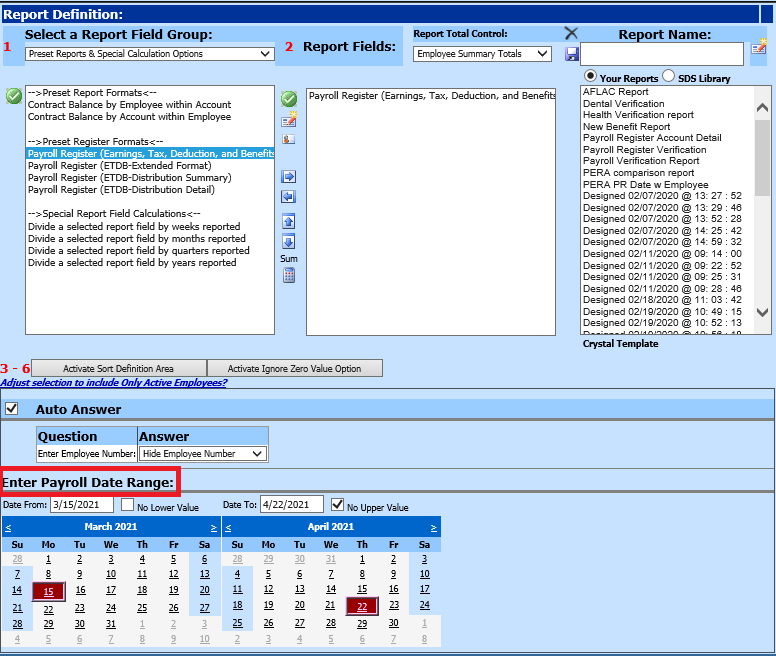776x656 pixels.
Task: Open the Report Field Group dropdown
Action: pos(148,54)
